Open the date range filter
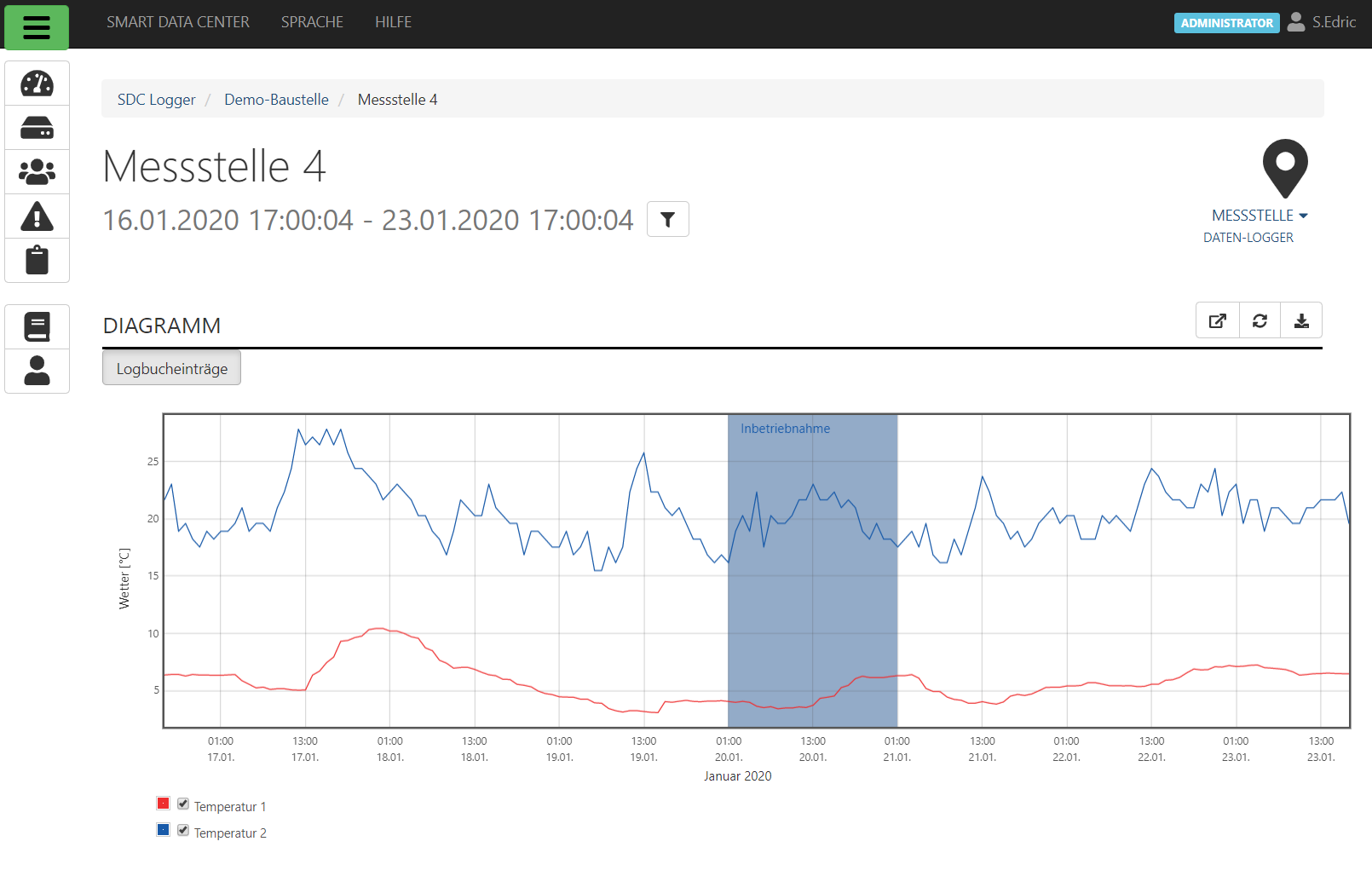Viewport: 1372px width, 876px height. (667, 219)
